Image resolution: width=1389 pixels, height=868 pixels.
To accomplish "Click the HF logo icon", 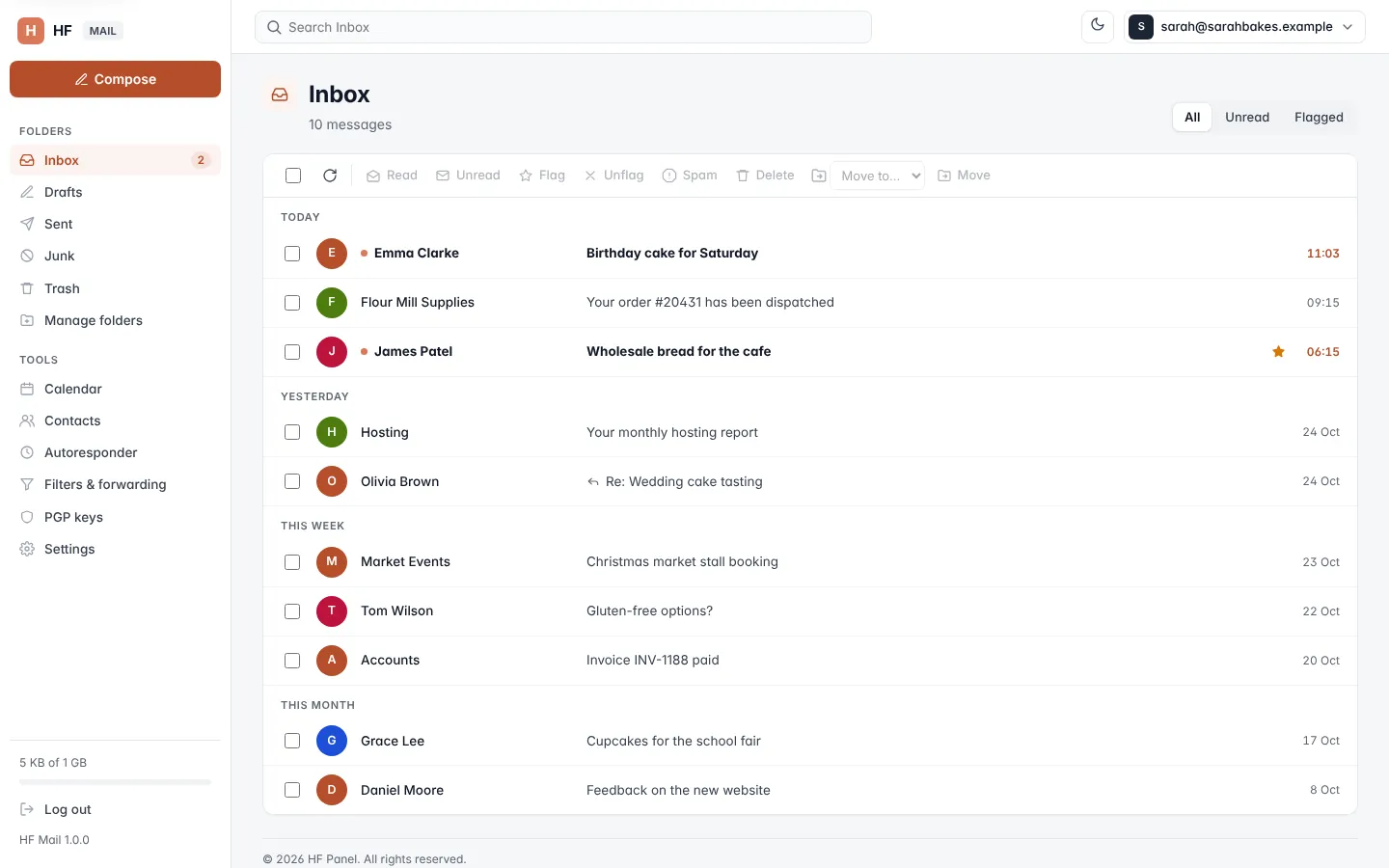I will [x=31, y=31].
